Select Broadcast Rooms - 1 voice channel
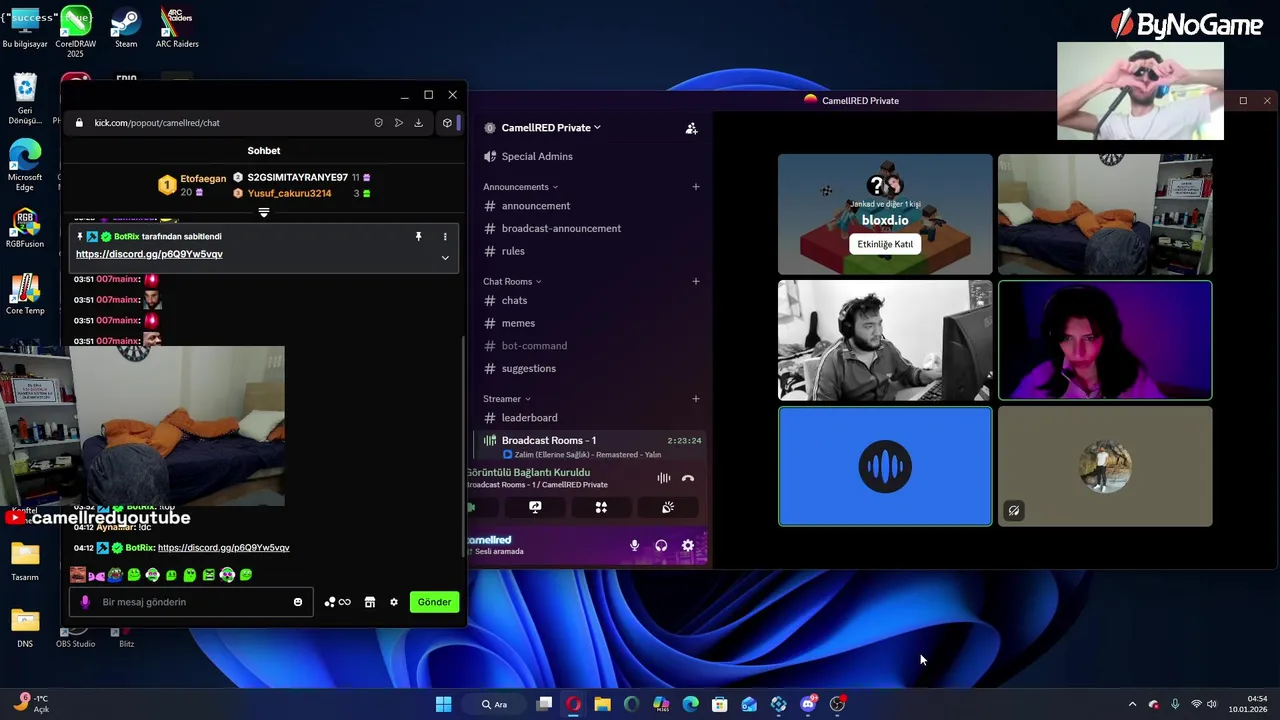Image resolution: width=1280 pixels, height=720 pixels. [x=591, y=441]
